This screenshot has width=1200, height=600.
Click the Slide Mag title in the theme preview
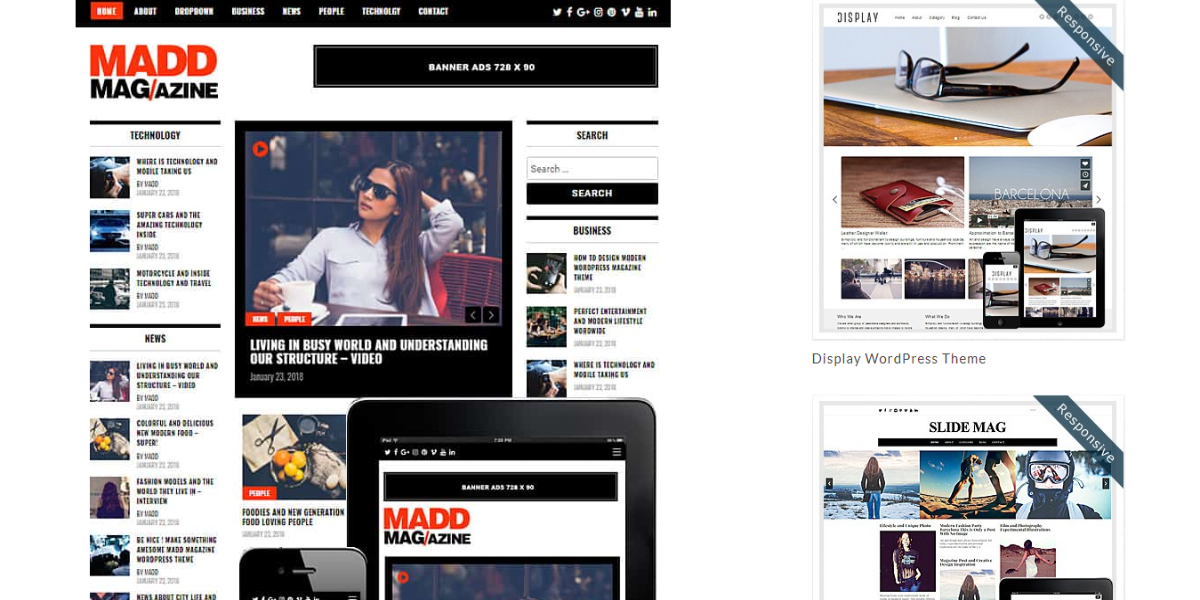click(x=967, y=427)
